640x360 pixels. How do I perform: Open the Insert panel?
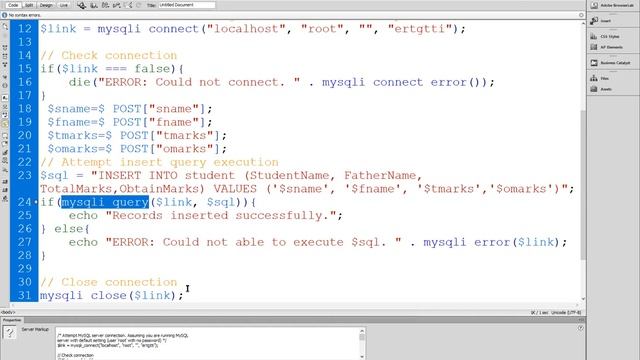coord(601,20)
